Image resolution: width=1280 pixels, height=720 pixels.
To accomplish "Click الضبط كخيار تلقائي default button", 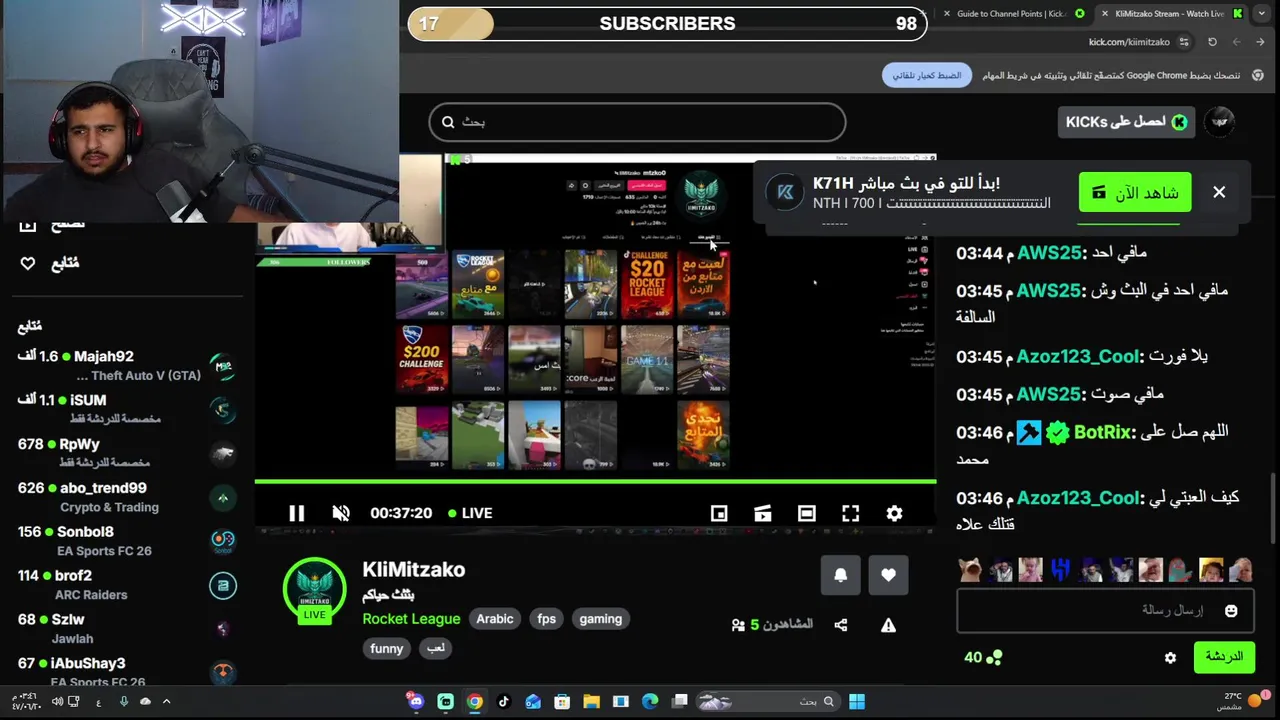I will coord(927,75).
